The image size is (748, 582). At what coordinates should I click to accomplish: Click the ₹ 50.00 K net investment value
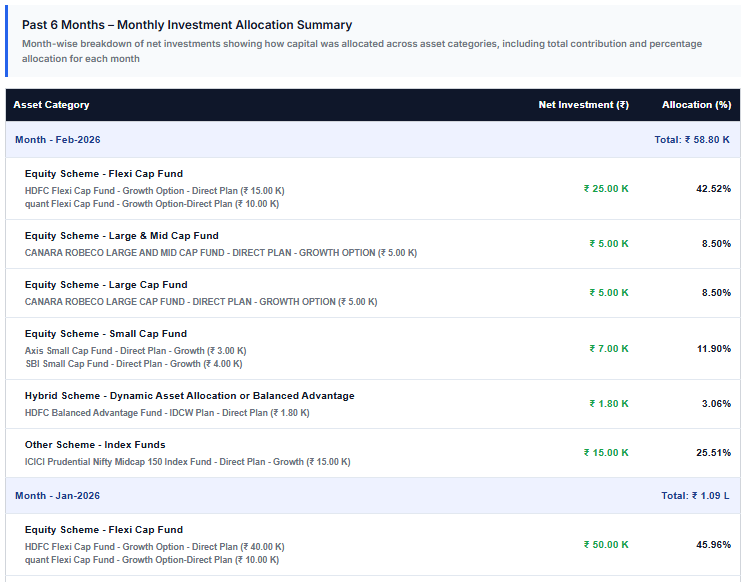606,545
